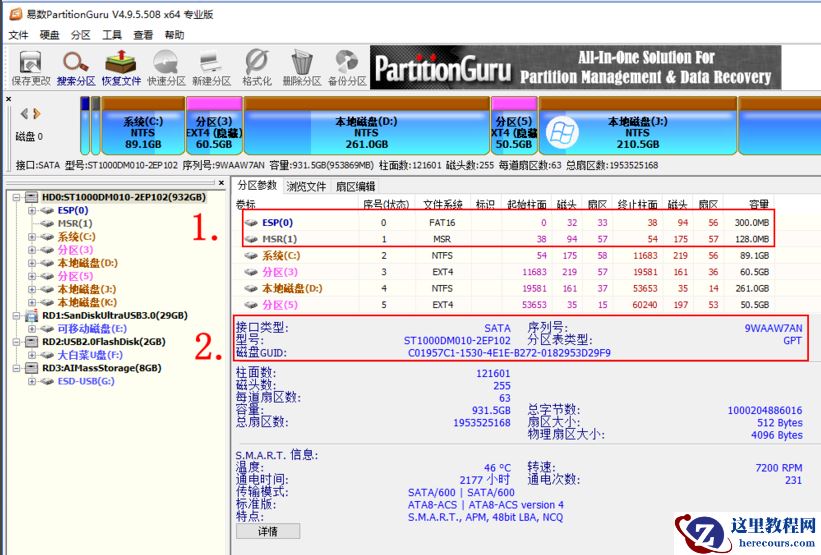Viewport: 821px width, 555px height.
Task: Open the 分区 (Partition) menu
Action: pos(81,35)
